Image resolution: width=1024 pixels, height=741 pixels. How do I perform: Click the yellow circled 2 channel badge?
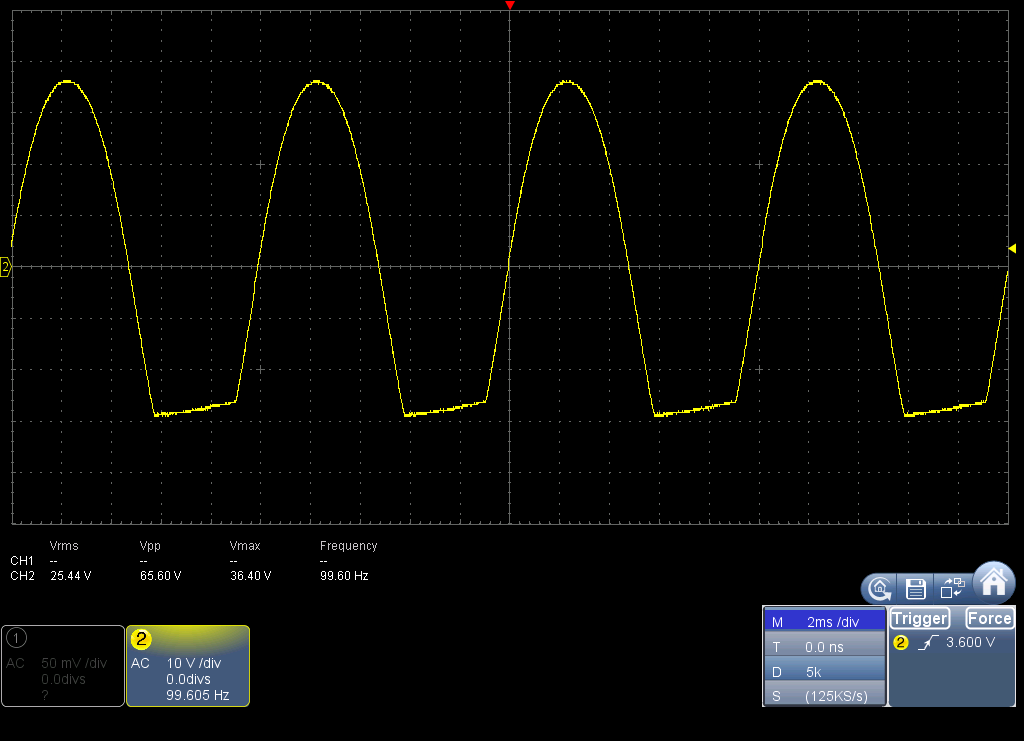[142, 638]
